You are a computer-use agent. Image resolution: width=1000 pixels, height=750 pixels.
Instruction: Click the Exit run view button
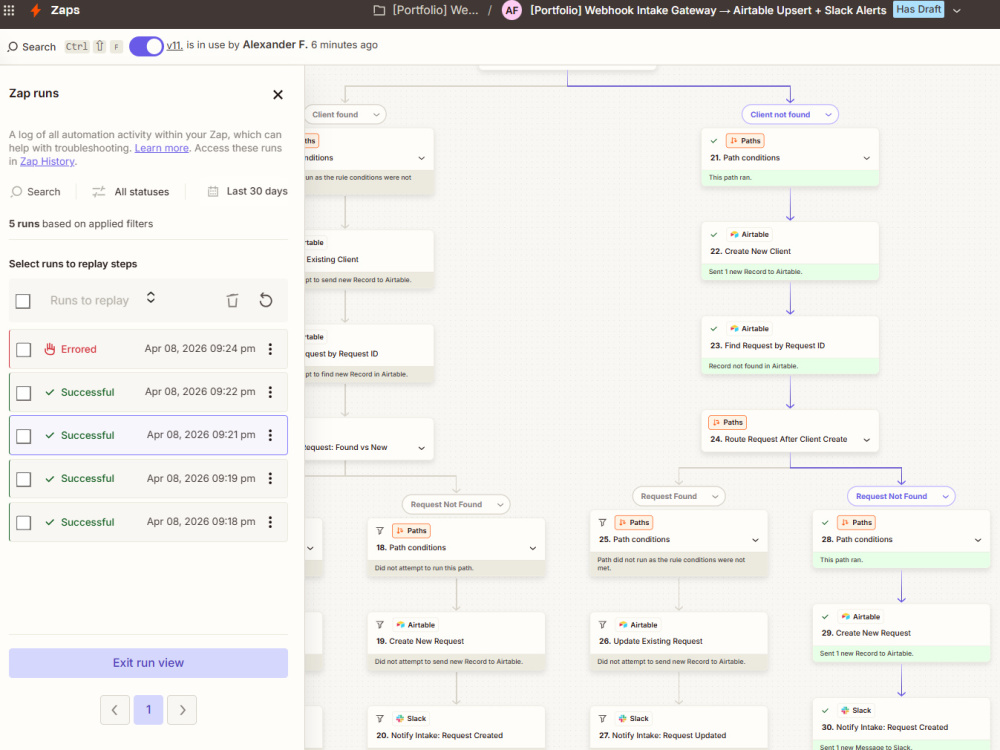[148, 663]
